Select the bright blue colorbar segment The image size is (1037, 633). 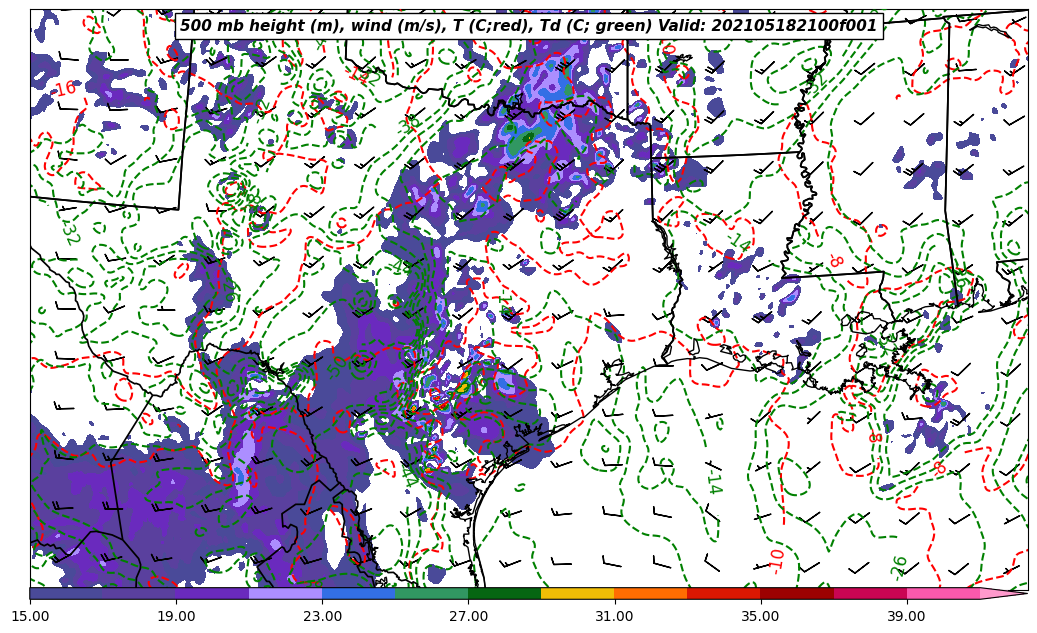[x=358, y=594]
